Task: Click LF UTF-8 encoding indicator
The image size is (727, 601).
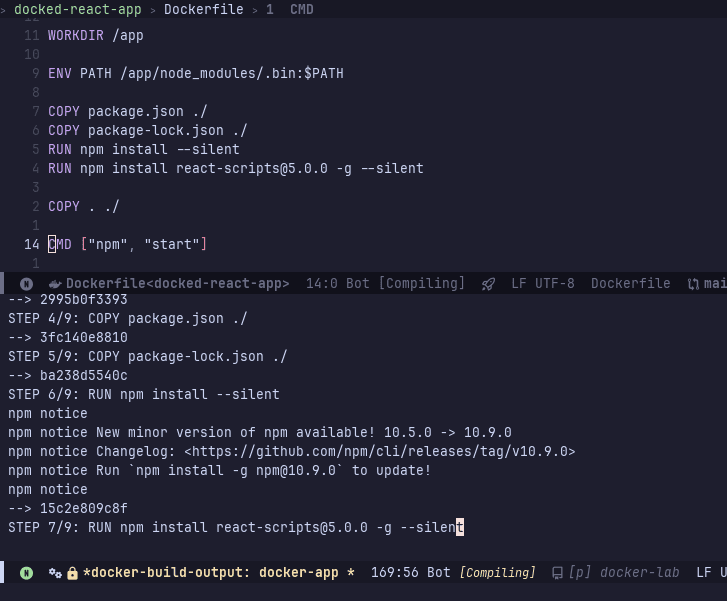Action: click(542, 284)
